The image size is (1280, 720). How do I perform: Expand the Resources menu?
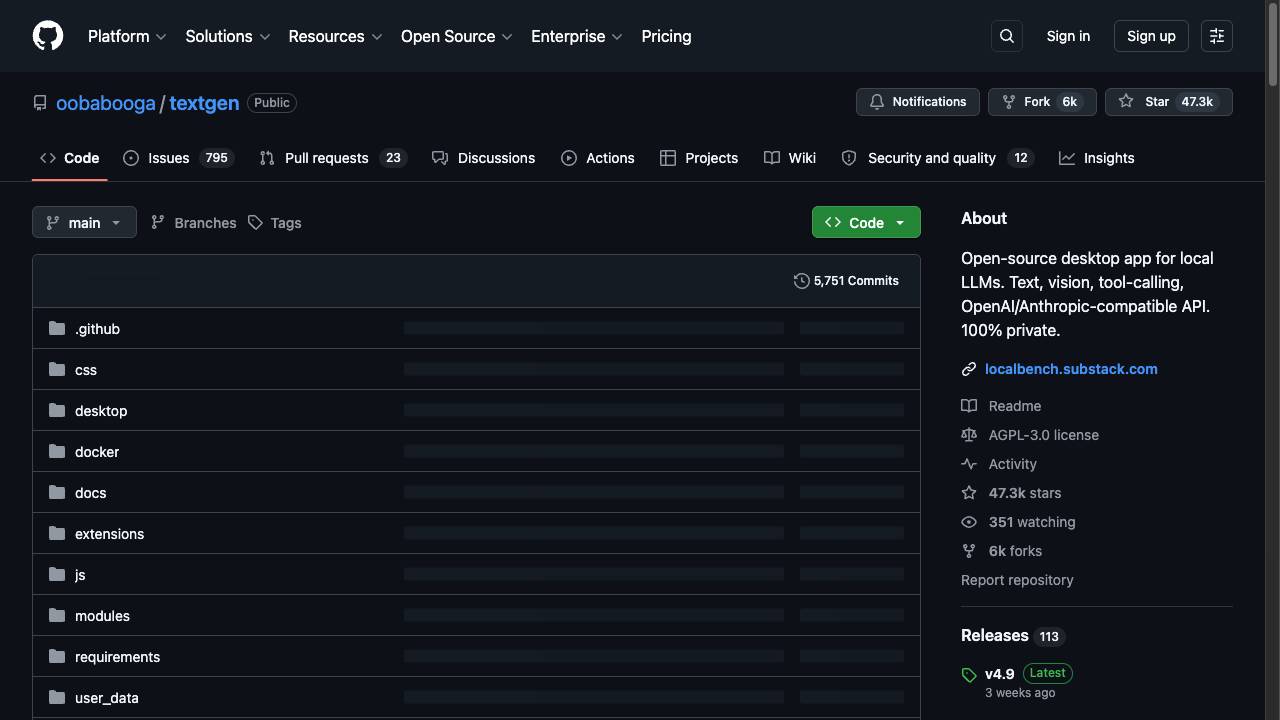coord(336,36)
